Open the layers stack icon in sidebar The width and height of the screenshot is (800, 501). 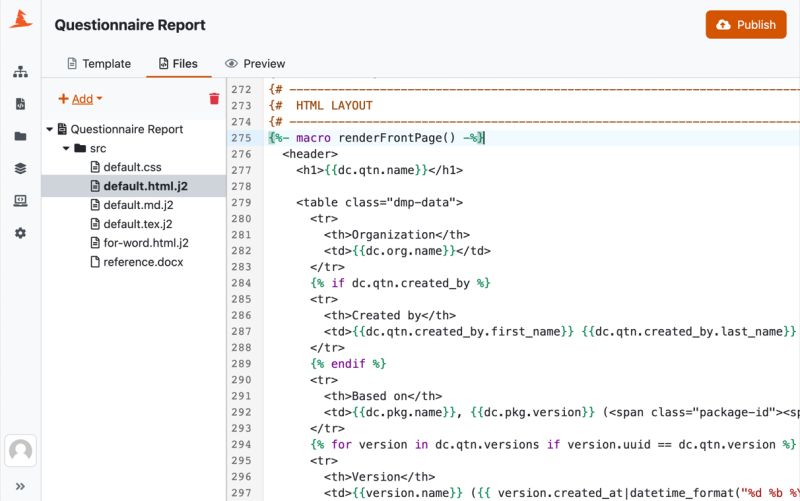click(x=20, y=168)
